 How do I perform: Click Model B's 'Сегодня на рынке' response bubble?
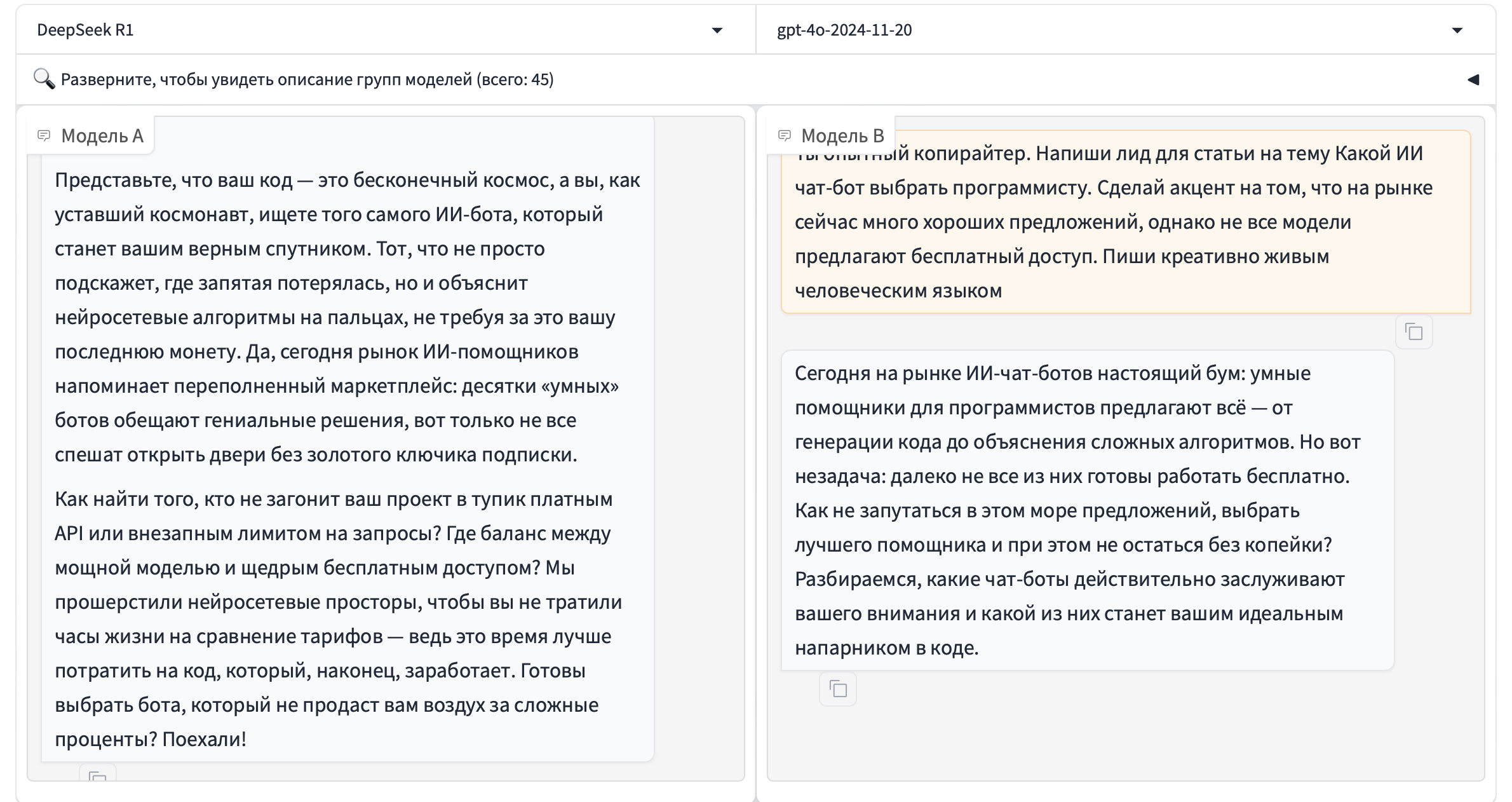click(x=1086, y=510)
